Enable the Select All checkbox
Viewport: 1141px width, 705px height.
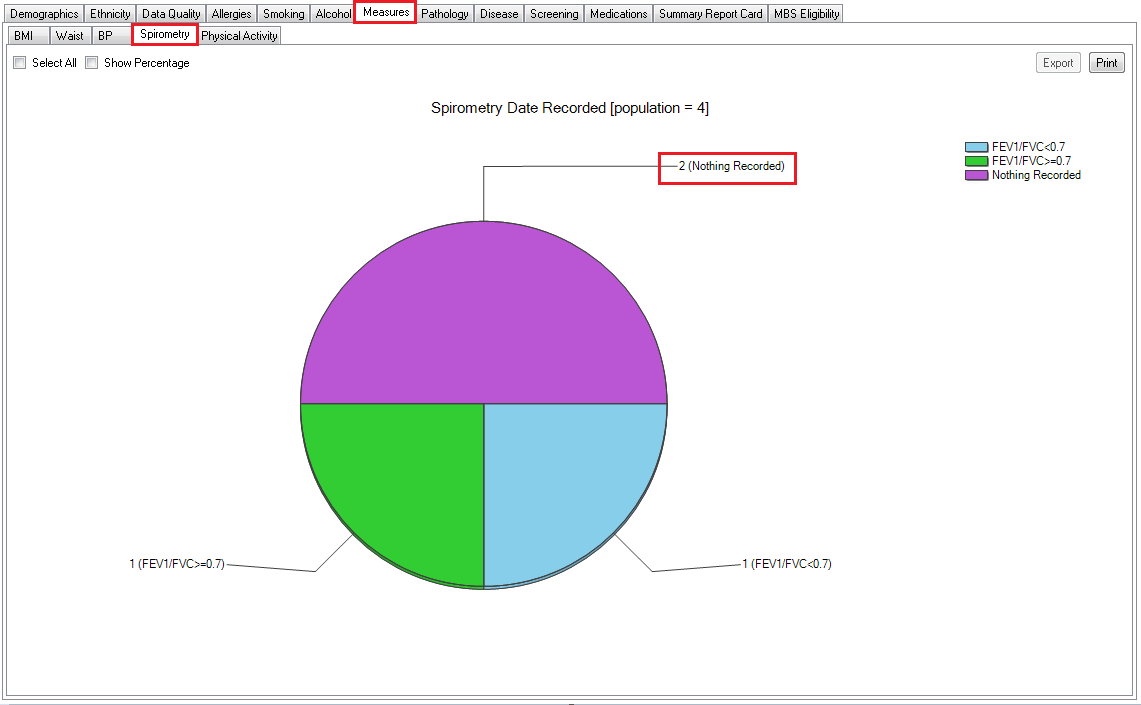[x=20, y=63]
